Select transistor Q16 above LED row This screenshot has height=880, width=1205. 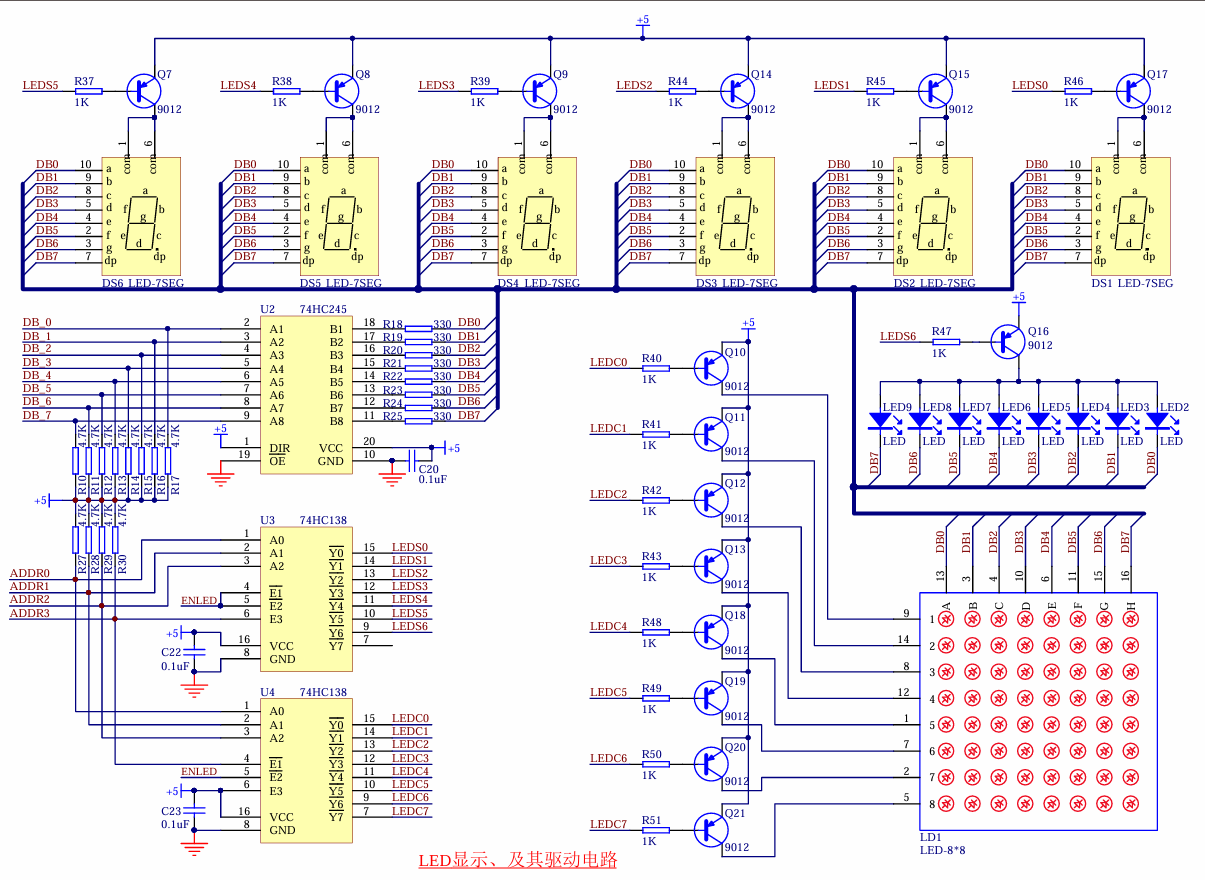click(1008, 341)
